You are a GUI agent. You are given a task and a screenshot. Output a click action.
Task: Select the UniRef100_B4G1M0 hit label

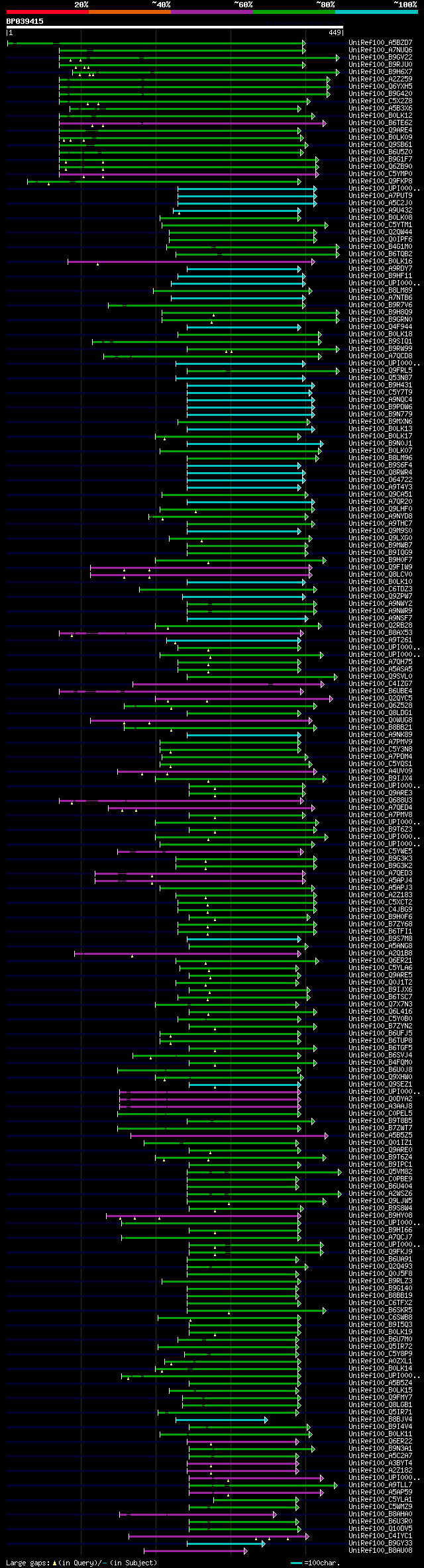tap(380, 246)
